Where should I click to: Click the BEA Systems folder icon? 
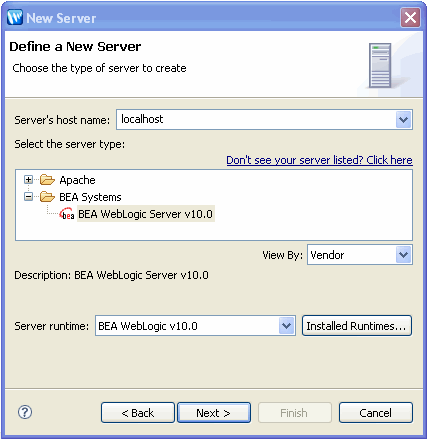click(47, 197)
